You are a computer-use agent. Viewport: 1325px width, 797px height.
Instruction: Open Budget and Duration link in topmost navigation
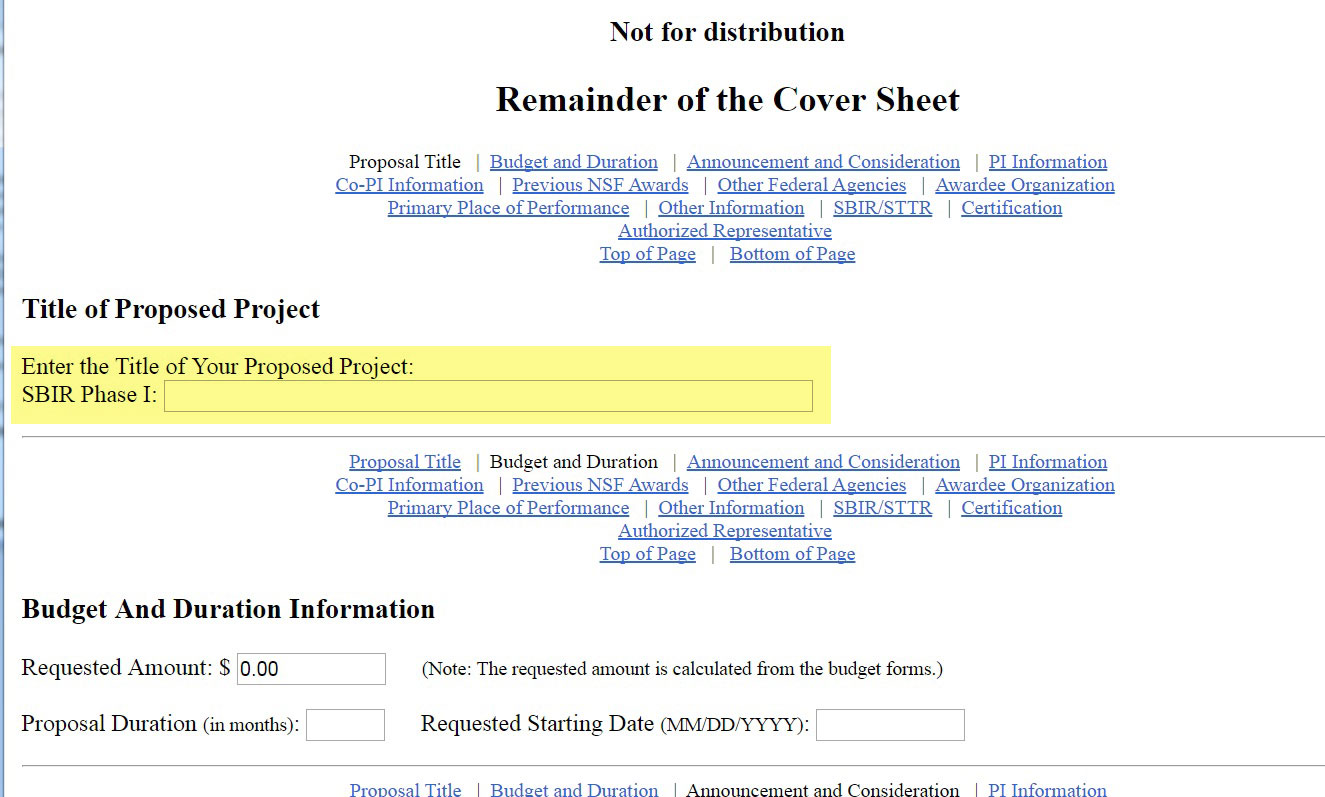[574, 162]
